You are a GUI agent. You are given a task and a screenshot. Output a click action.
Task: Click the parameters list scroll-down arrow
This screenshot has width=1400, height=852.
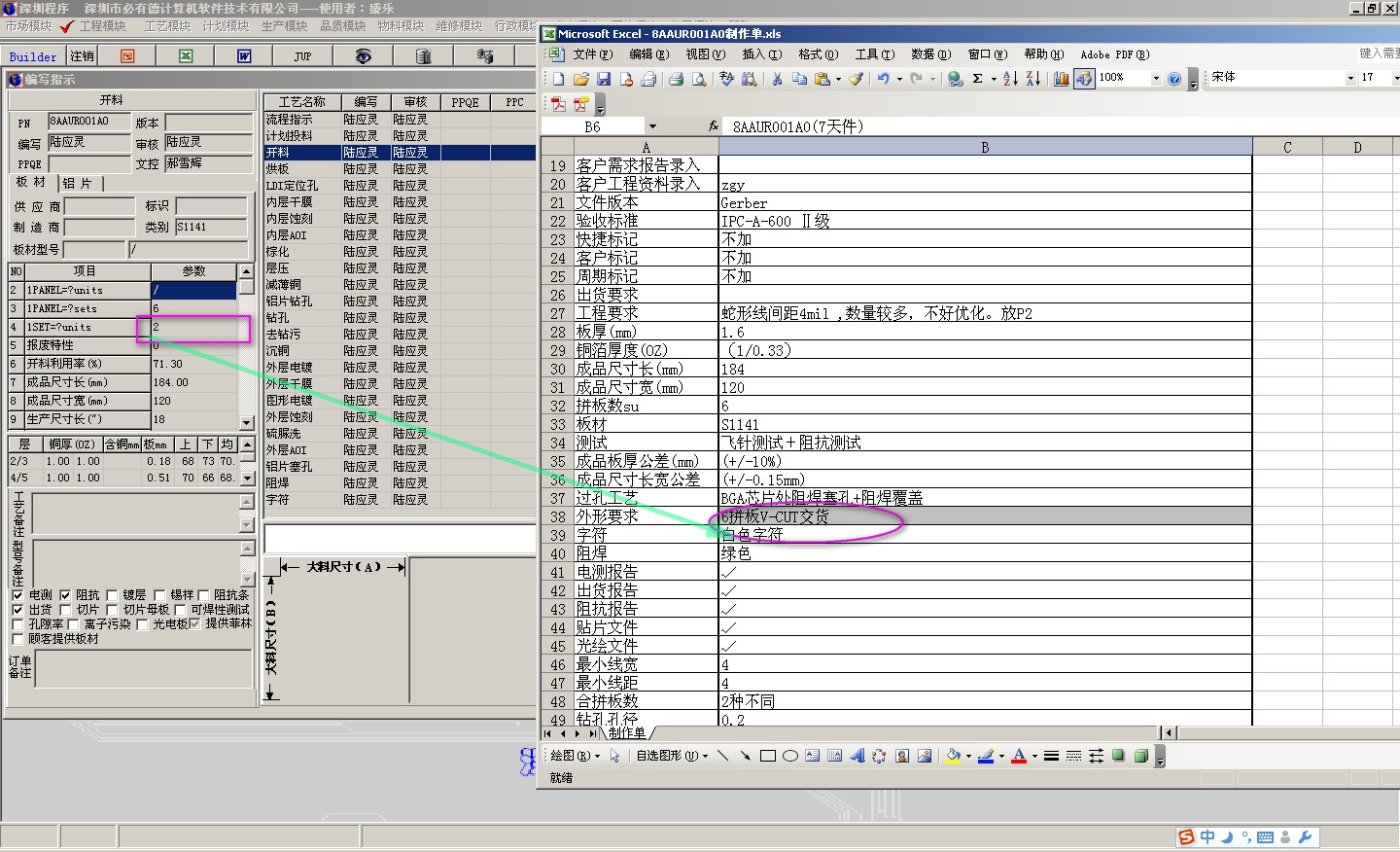[246, 422]
